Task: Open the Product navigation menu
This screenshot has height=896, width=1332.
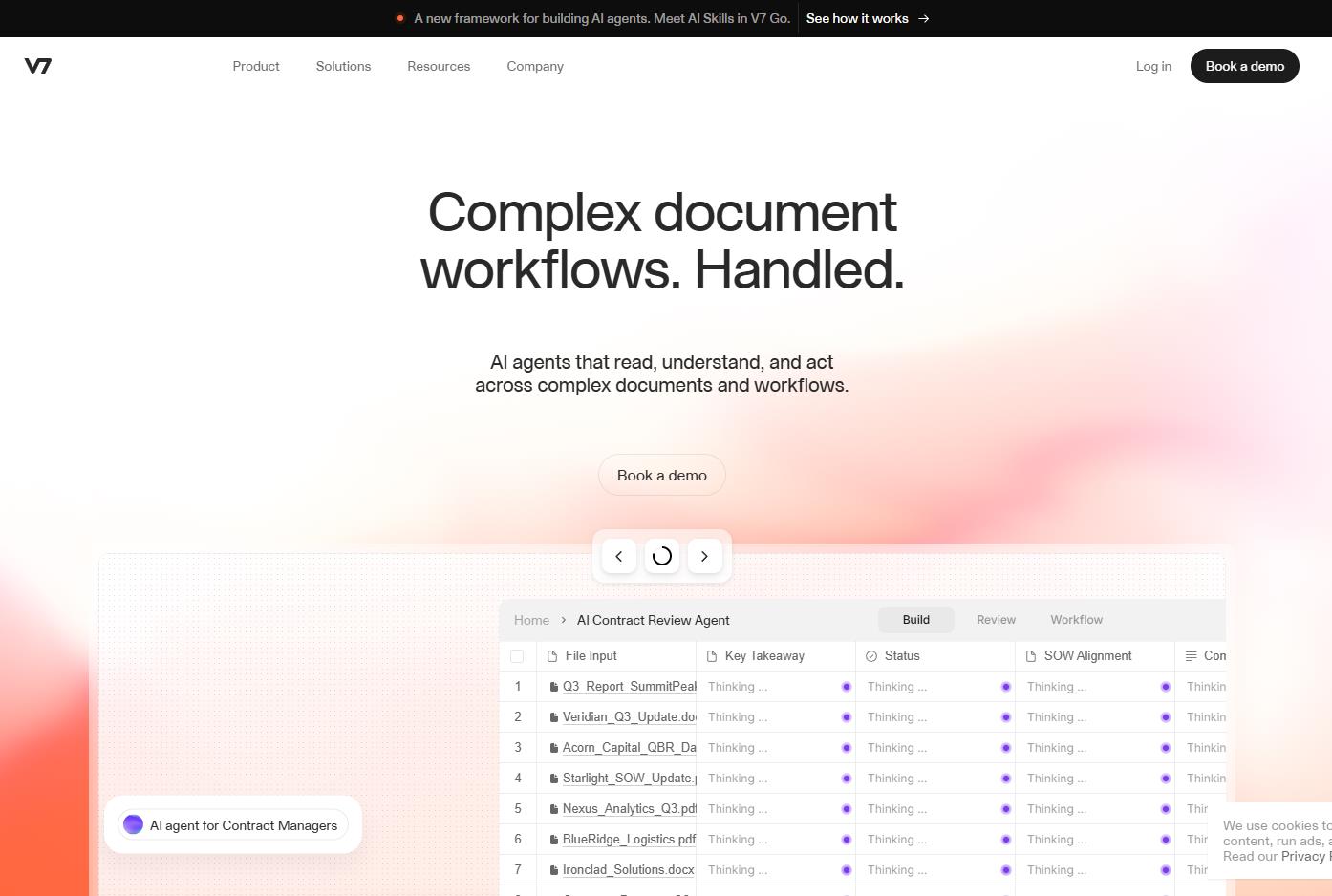Action: [256, 66]
